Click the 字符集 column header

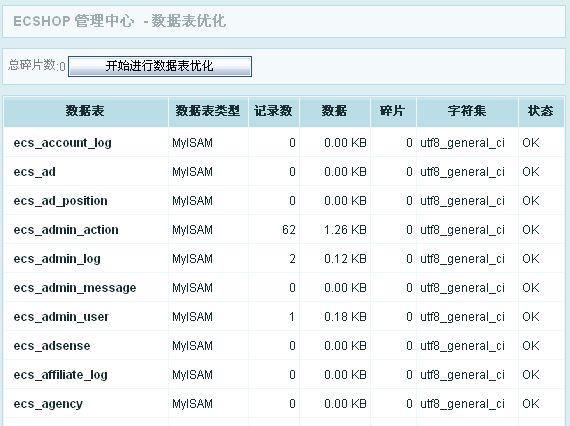click(467, 111)
